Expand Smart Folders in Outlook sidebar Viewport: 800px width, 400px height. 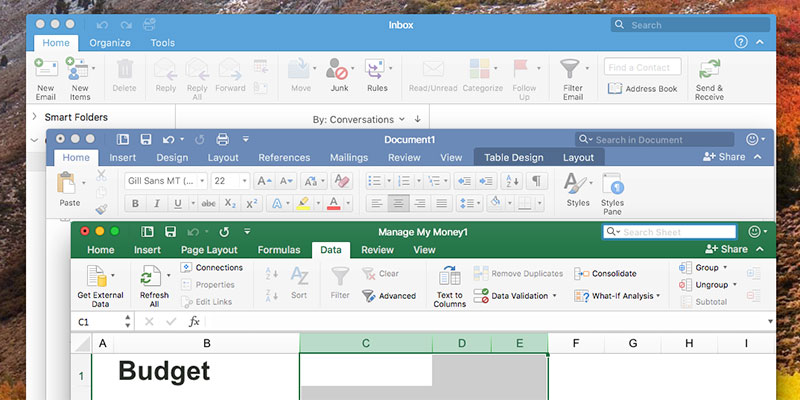tap(34, 117)
